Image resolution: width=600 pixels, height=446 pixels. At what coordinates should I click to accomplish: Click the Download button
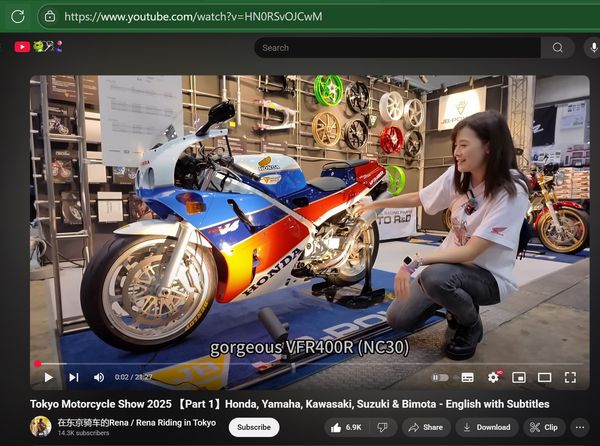487,427
